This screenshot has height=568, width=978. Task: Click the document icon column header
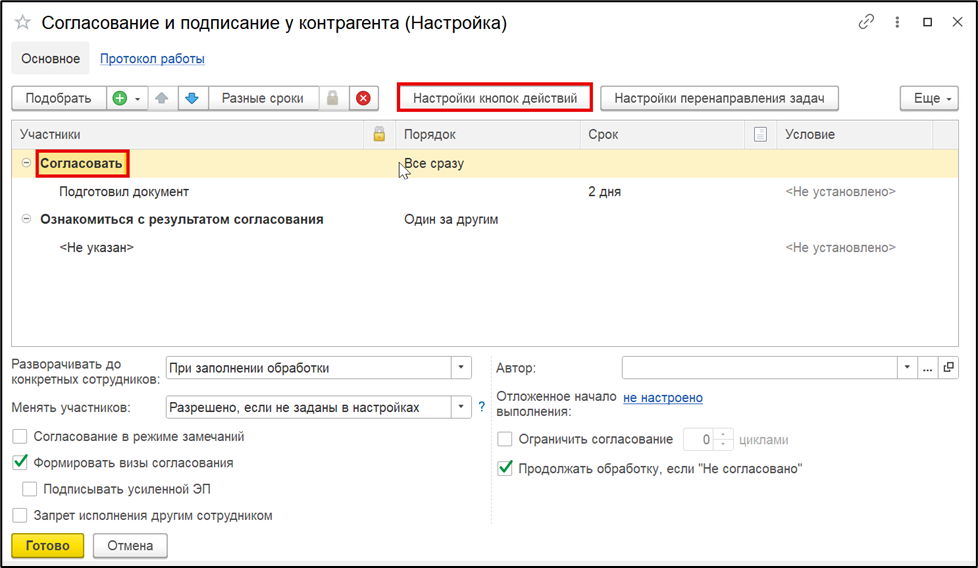(x=760, y=134)
